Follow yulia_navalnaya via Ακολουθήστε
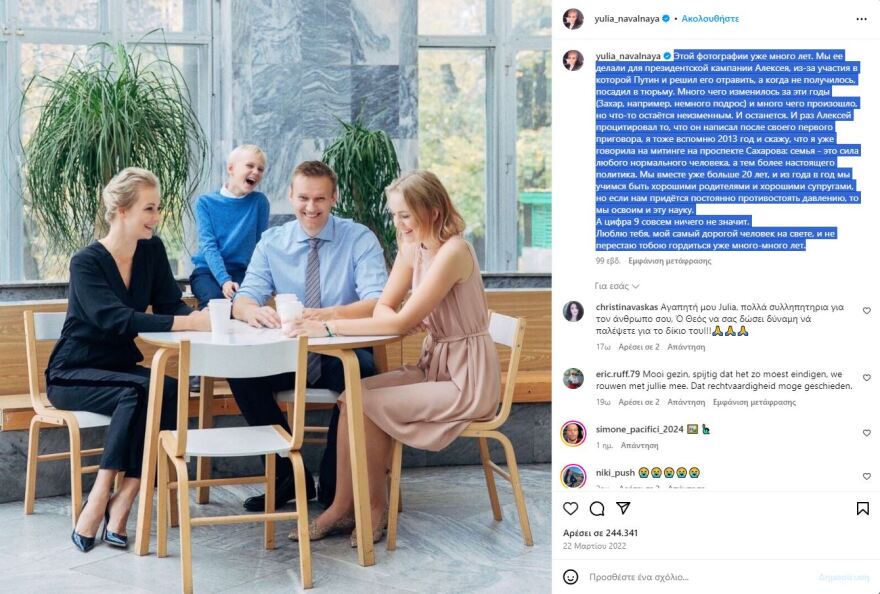The width and height of the screenshot is (880, 594). [710, 19]
